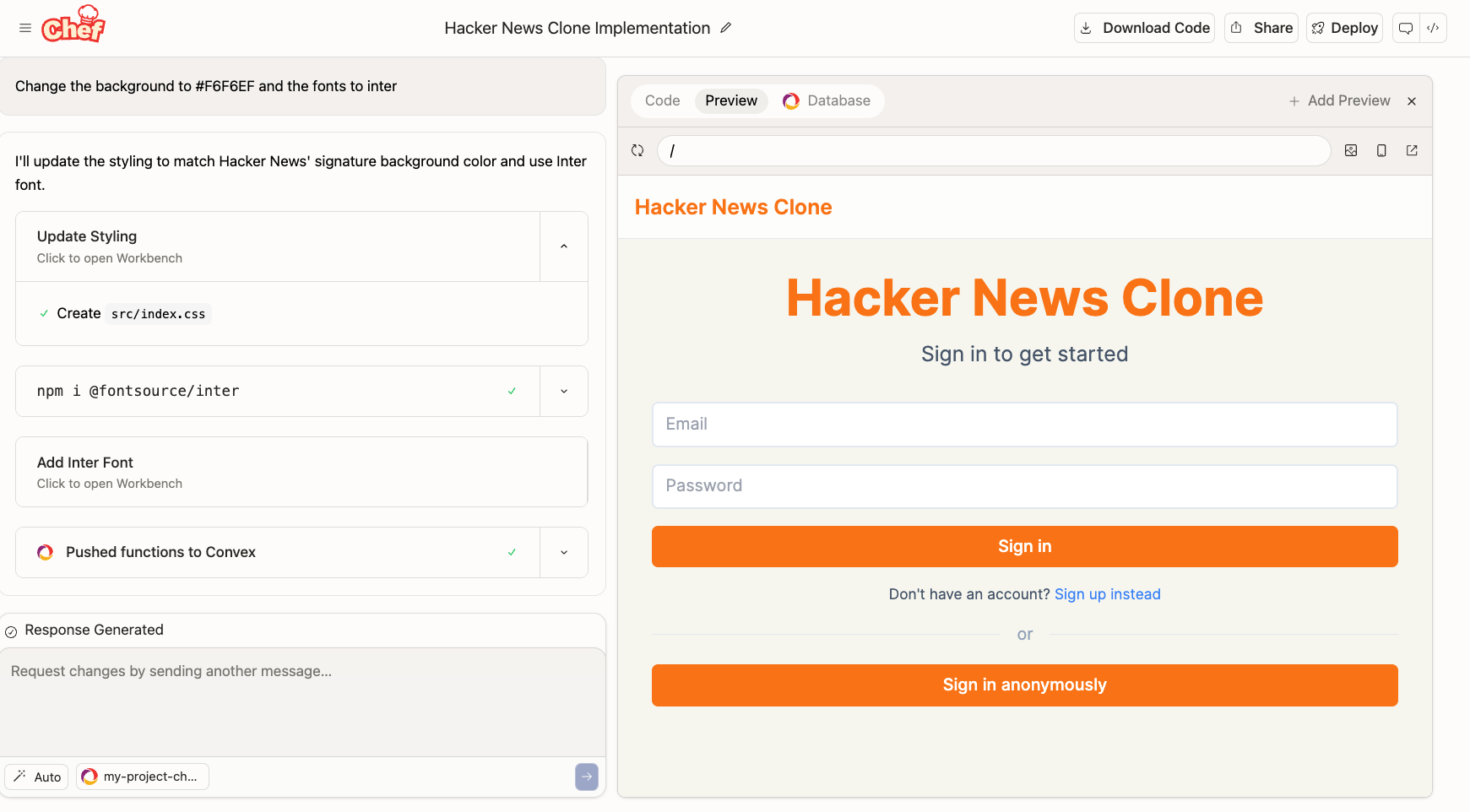The image size is (1470, 812).
Task: Toggle mobile device view icon
Action: [1381, 150]
